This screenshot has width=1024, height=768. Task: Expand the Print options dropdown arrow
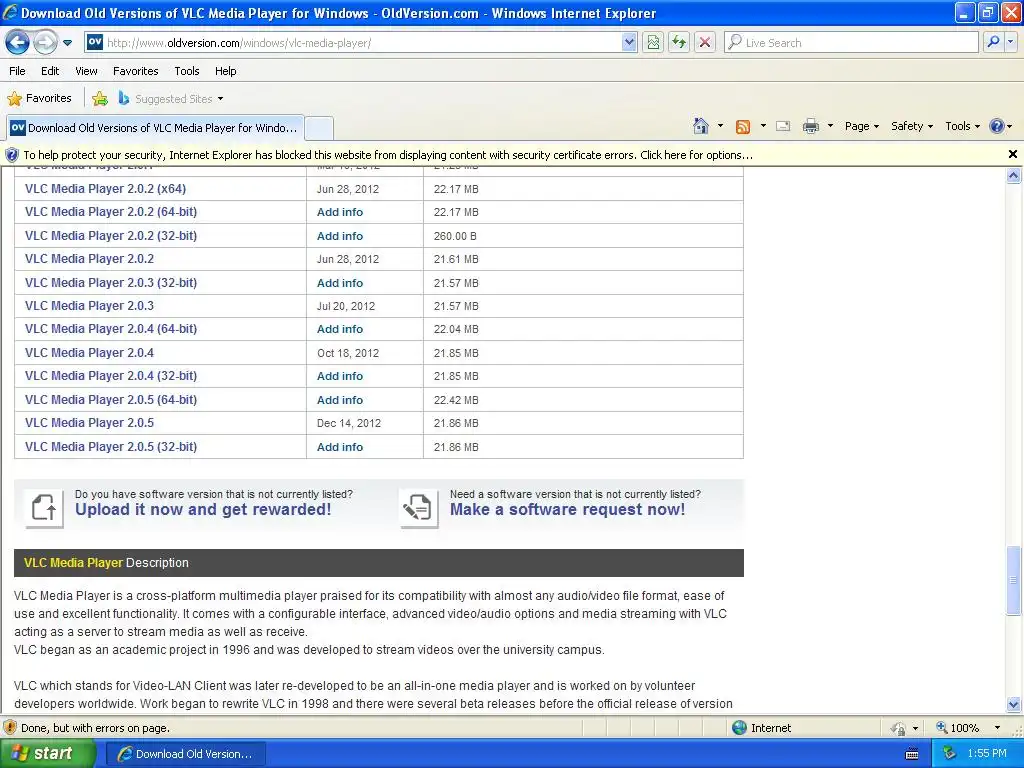coord(830,126)
